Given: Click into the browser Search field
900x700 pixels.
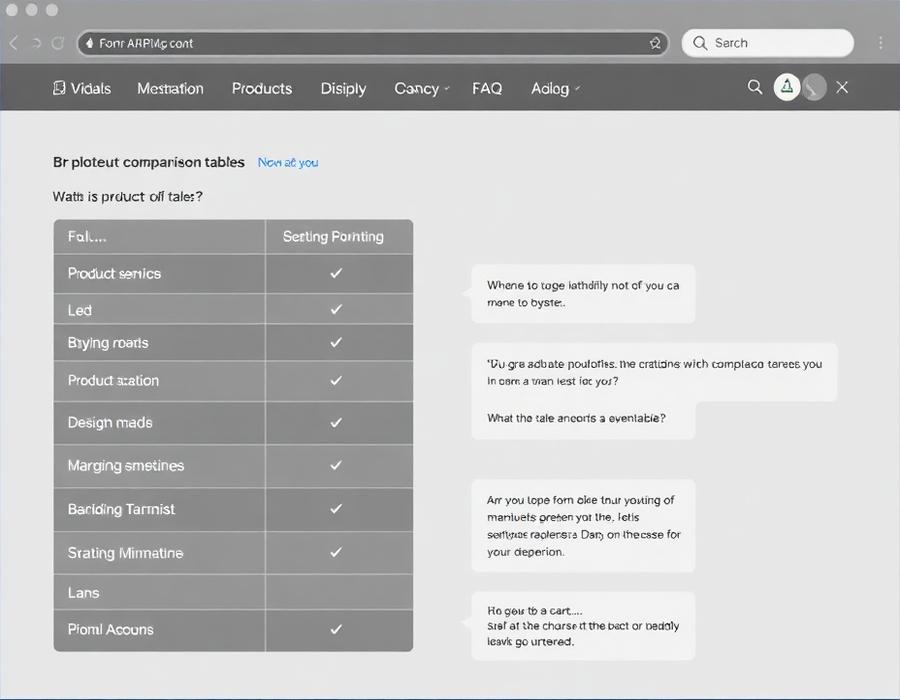Looking at the screenshot, I should point(768,43).
